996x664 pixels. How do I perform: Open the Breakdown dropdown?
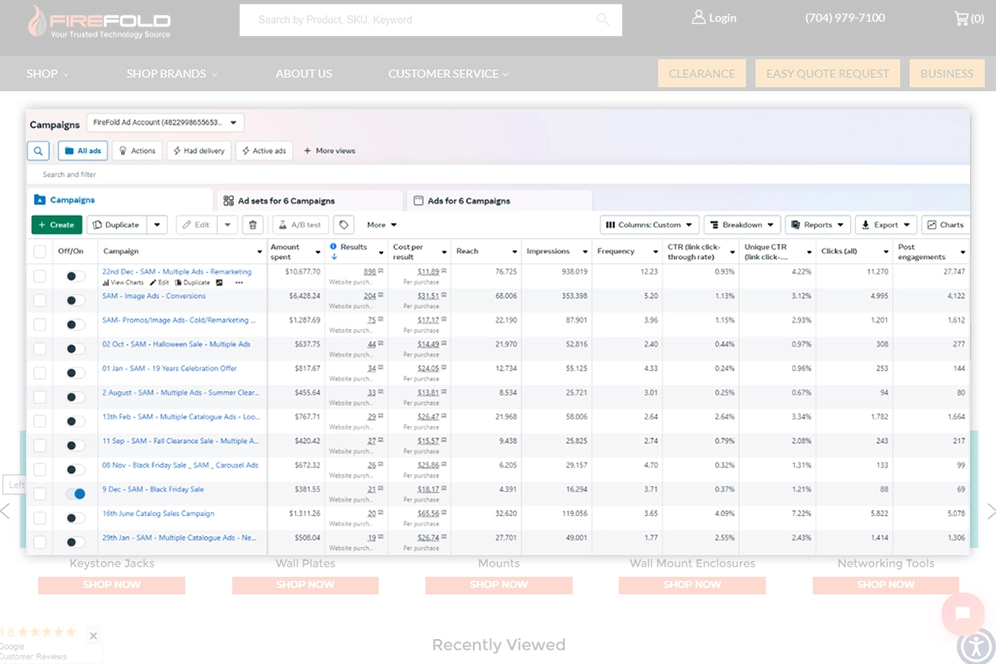[742, 225]
